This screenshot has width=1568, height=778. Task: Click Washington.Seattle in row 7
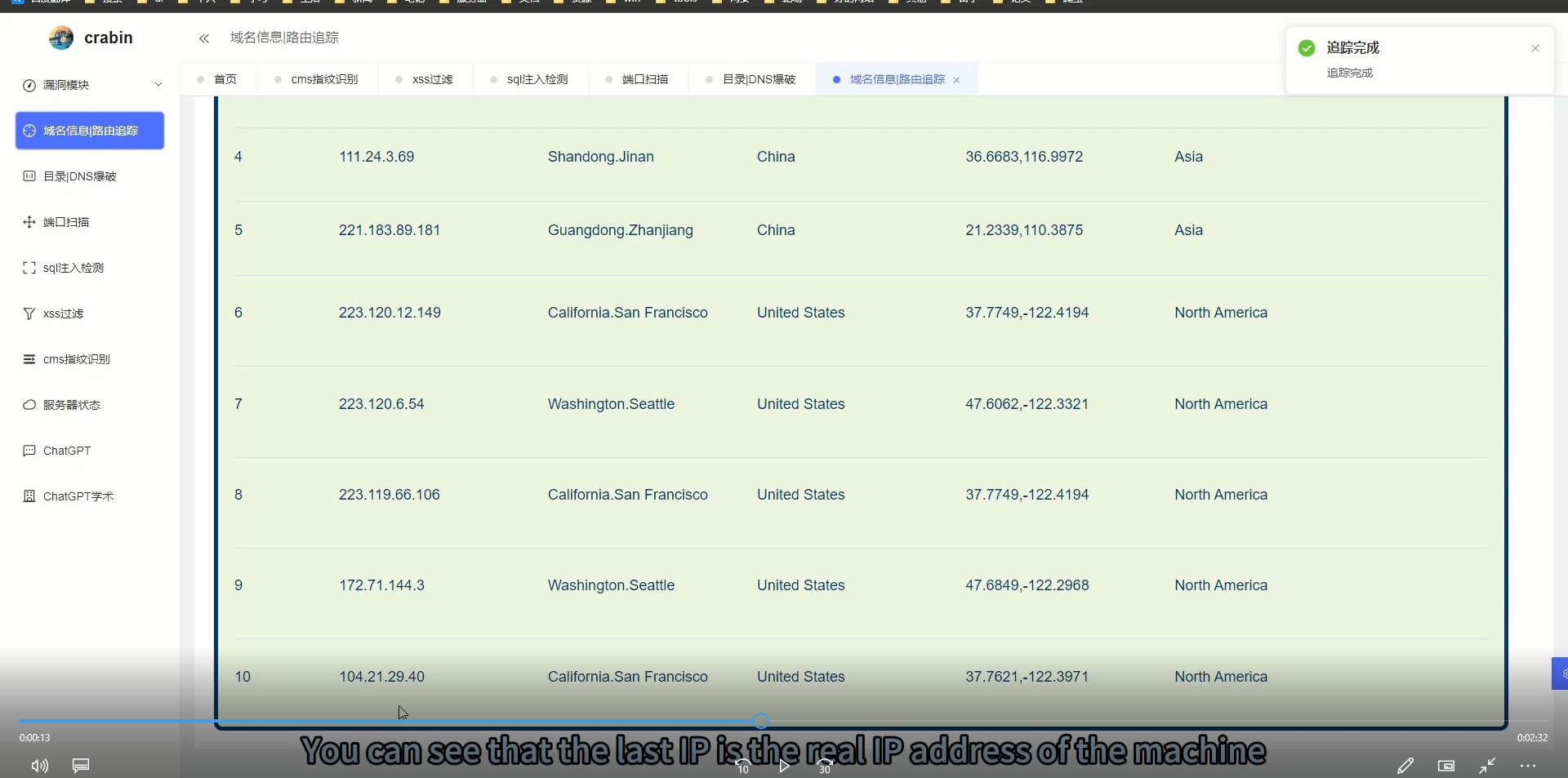point(611,404)
